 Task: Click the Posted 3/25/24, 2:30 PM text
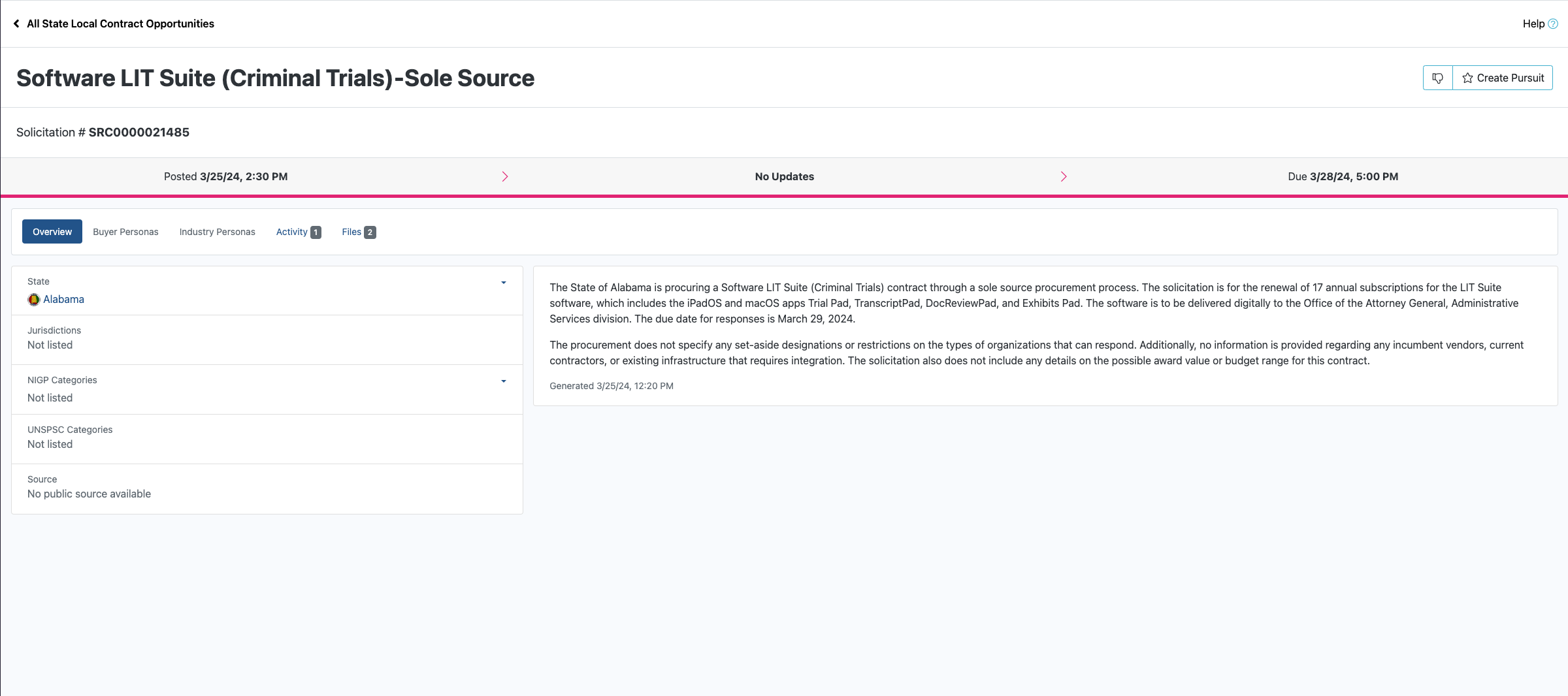point(225,176)
